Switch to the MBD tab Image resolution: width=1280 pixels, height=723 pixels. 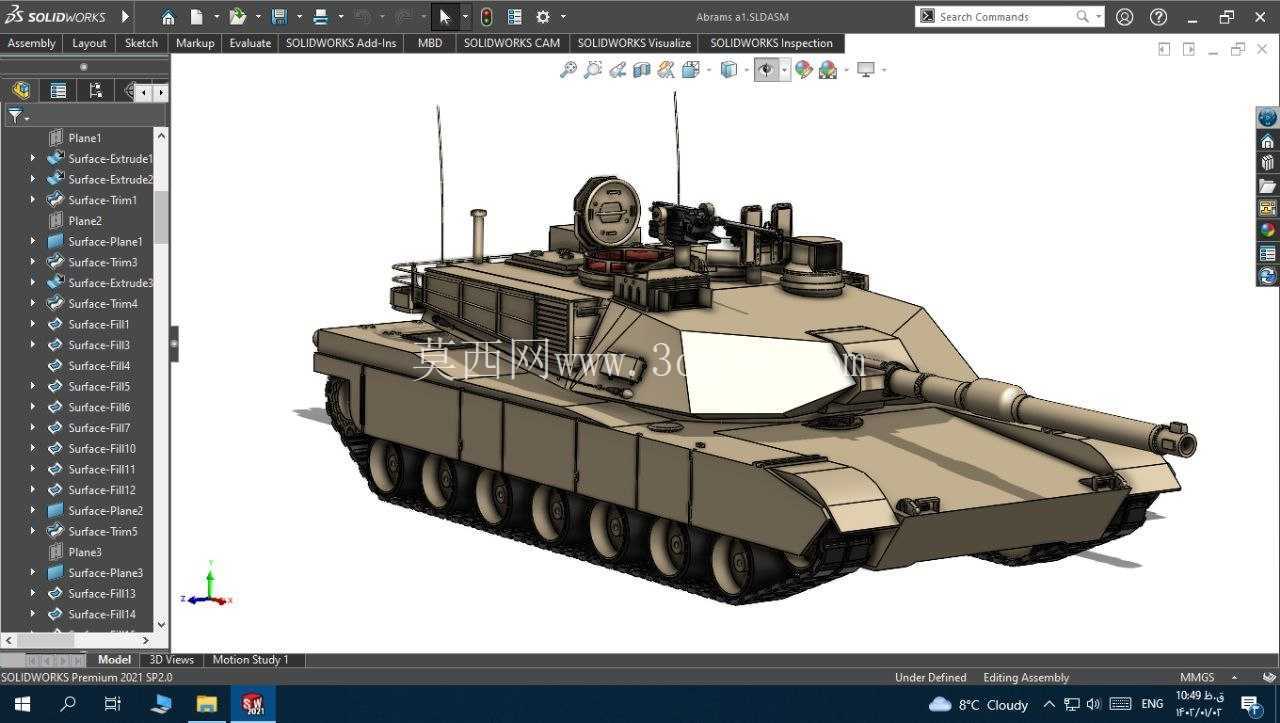tap(430, 43)
